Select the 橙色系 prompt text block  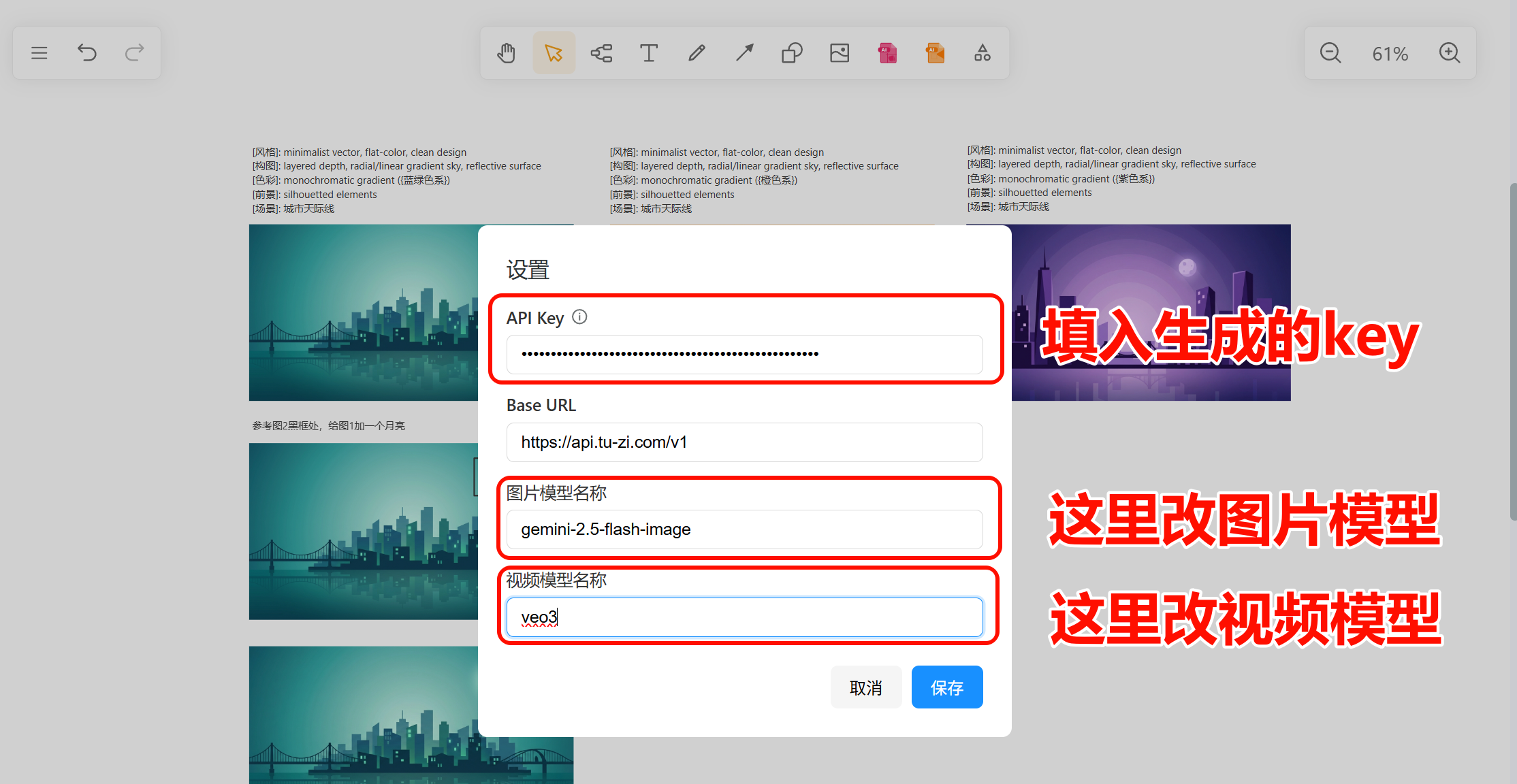click(754, 180)
